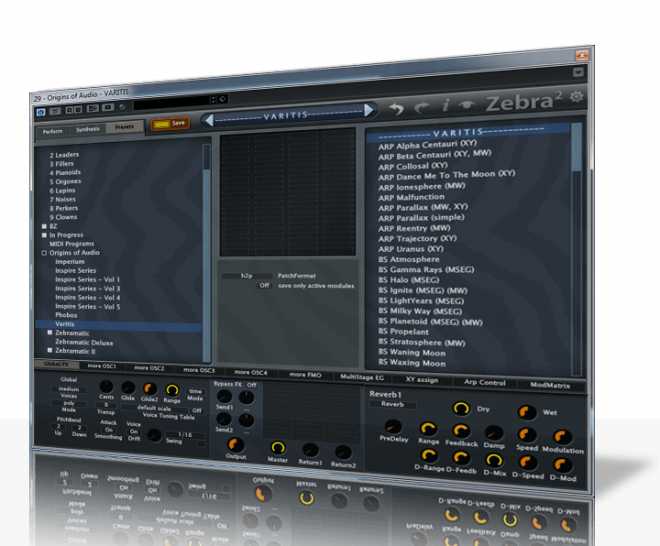660x546 pixels.
Task: Click the blue power icon in host toolbar
Action: (41, 112)
